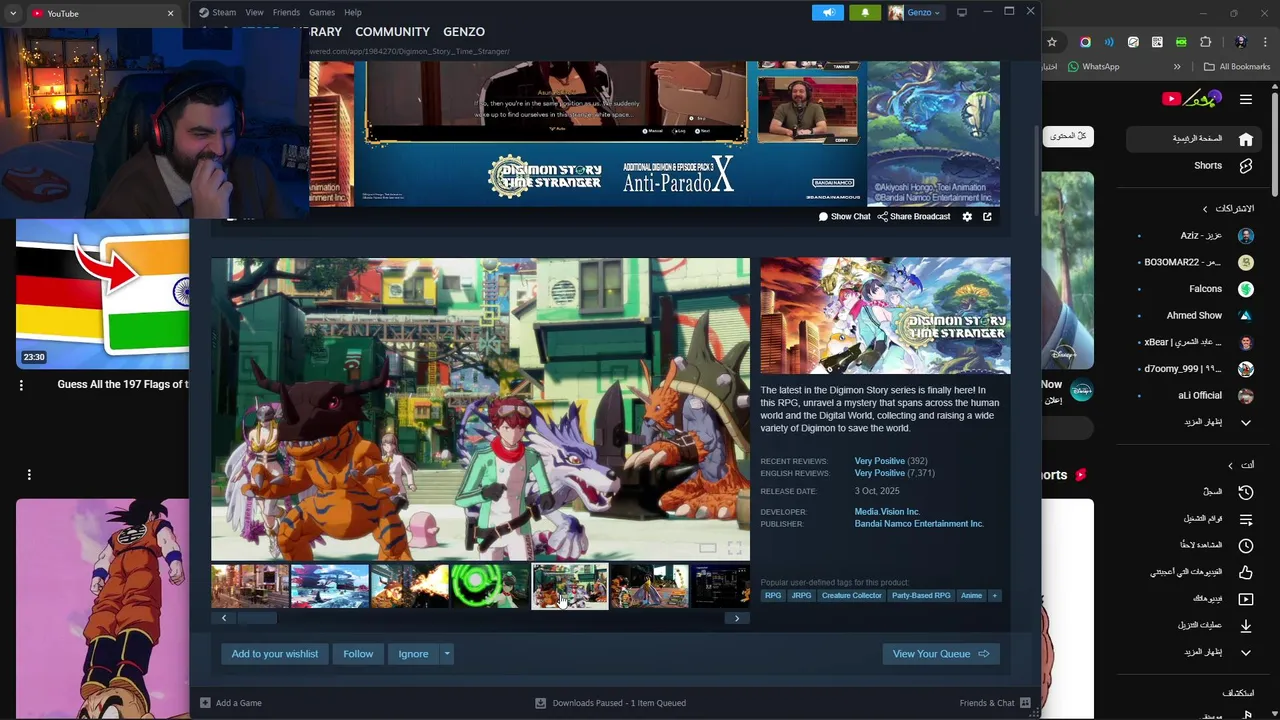Open the Friends menu in Steam

(286, 12)
